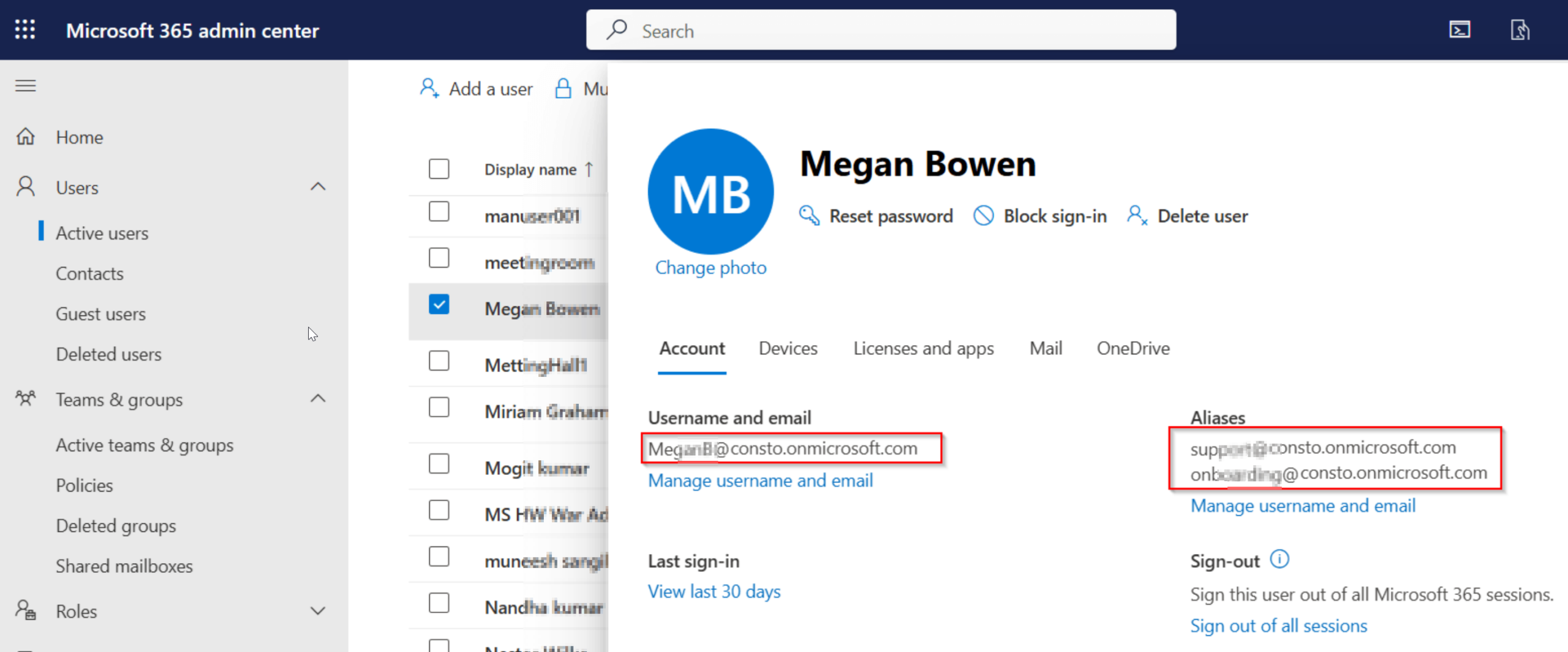Click the Roles icon in sidebar
1568x652 pixels.
click(x=26, y=610)
